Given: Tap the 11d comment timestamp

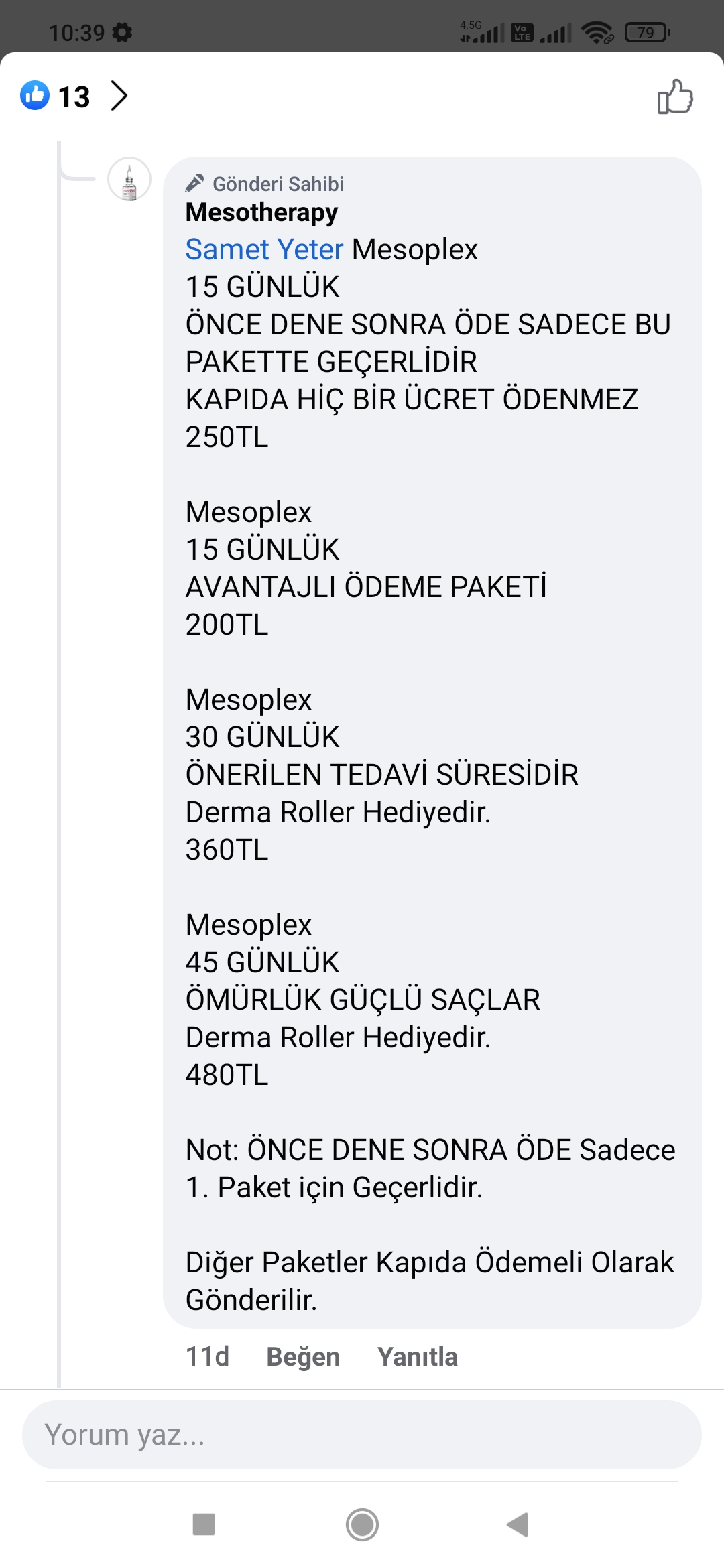Looking at the screenshot, I should click(207, 1357).
